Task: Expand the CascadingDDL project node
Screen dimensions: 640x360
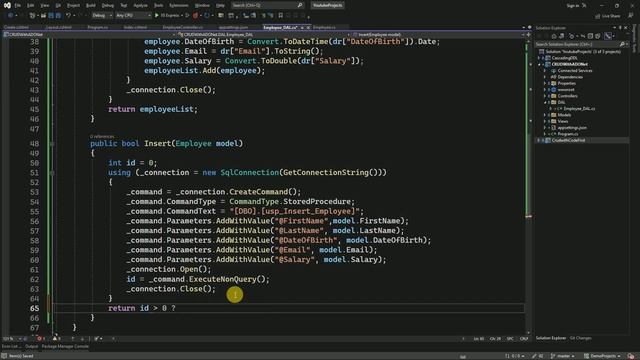Action: tap(539, 58)
